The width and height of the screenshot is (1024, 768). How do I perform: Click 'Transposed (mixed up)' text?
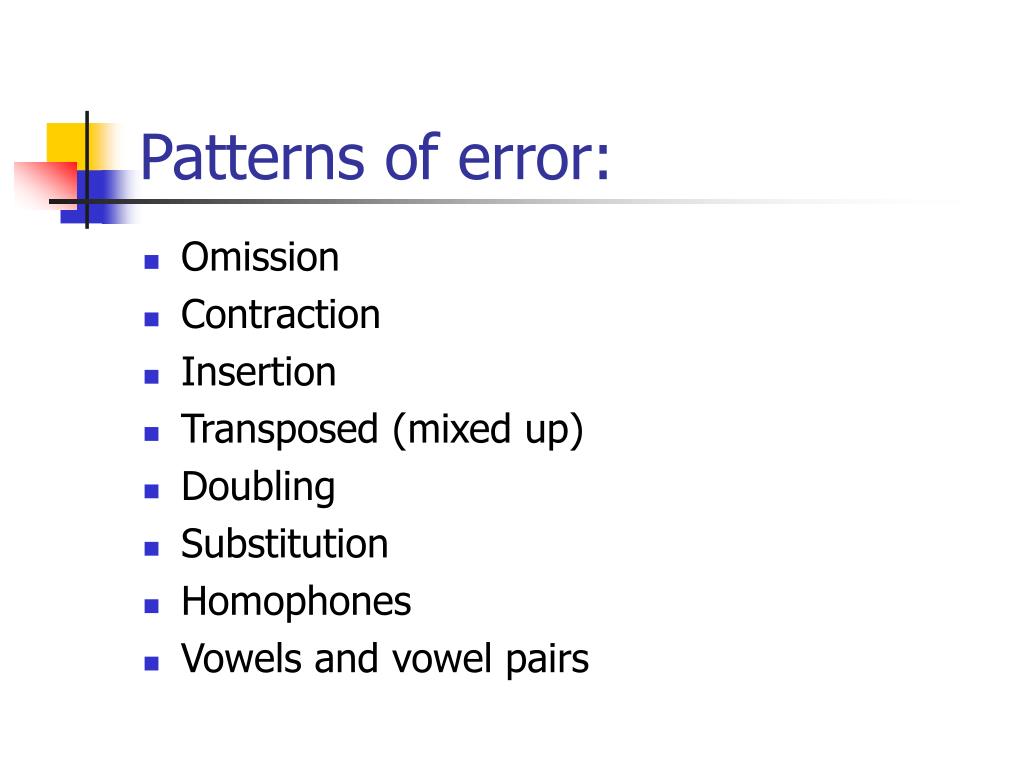tap(382, 430)
